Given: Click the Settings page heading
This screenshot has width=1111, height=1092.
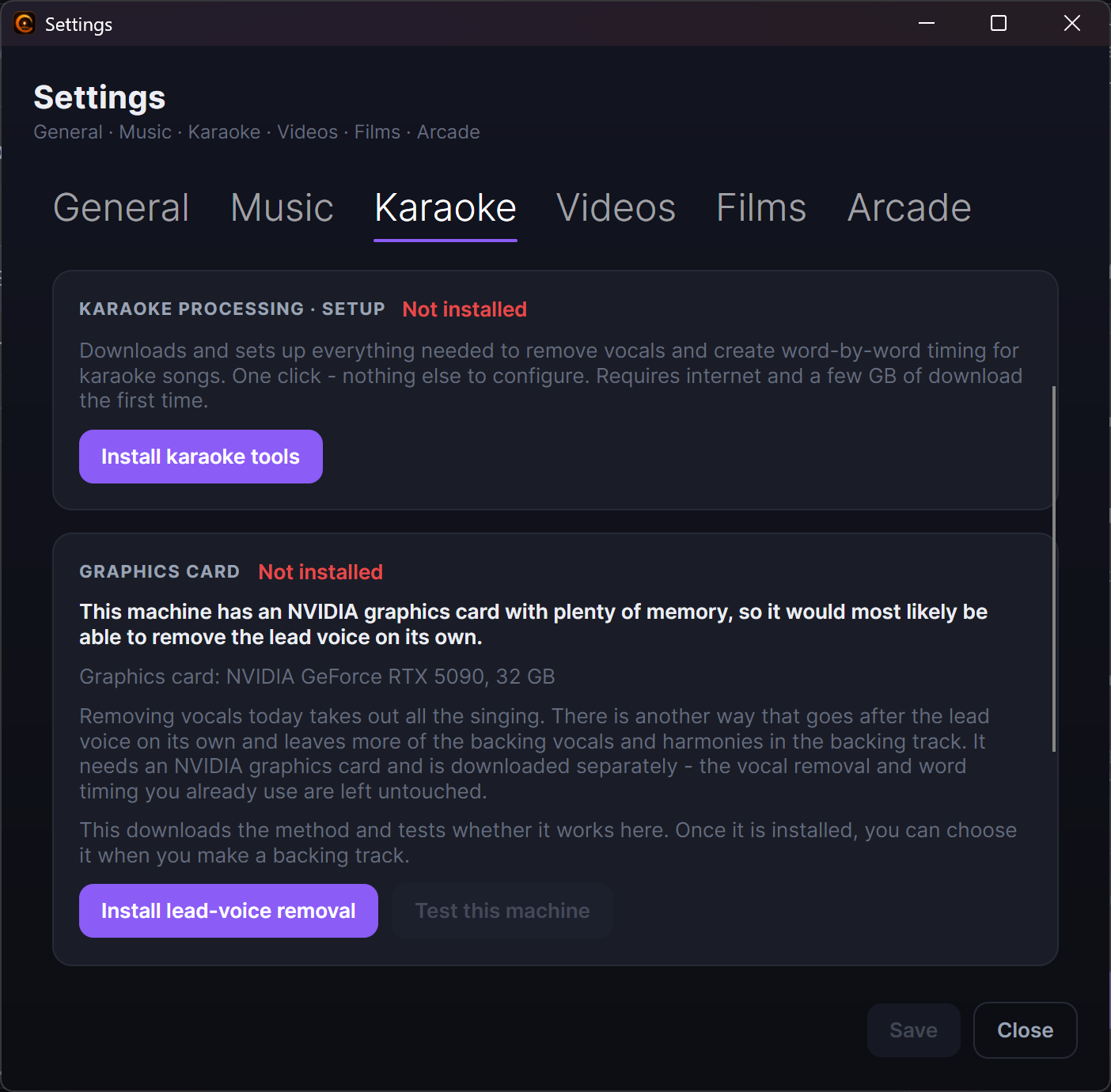Looking at the screenshot, I should 100,97.
